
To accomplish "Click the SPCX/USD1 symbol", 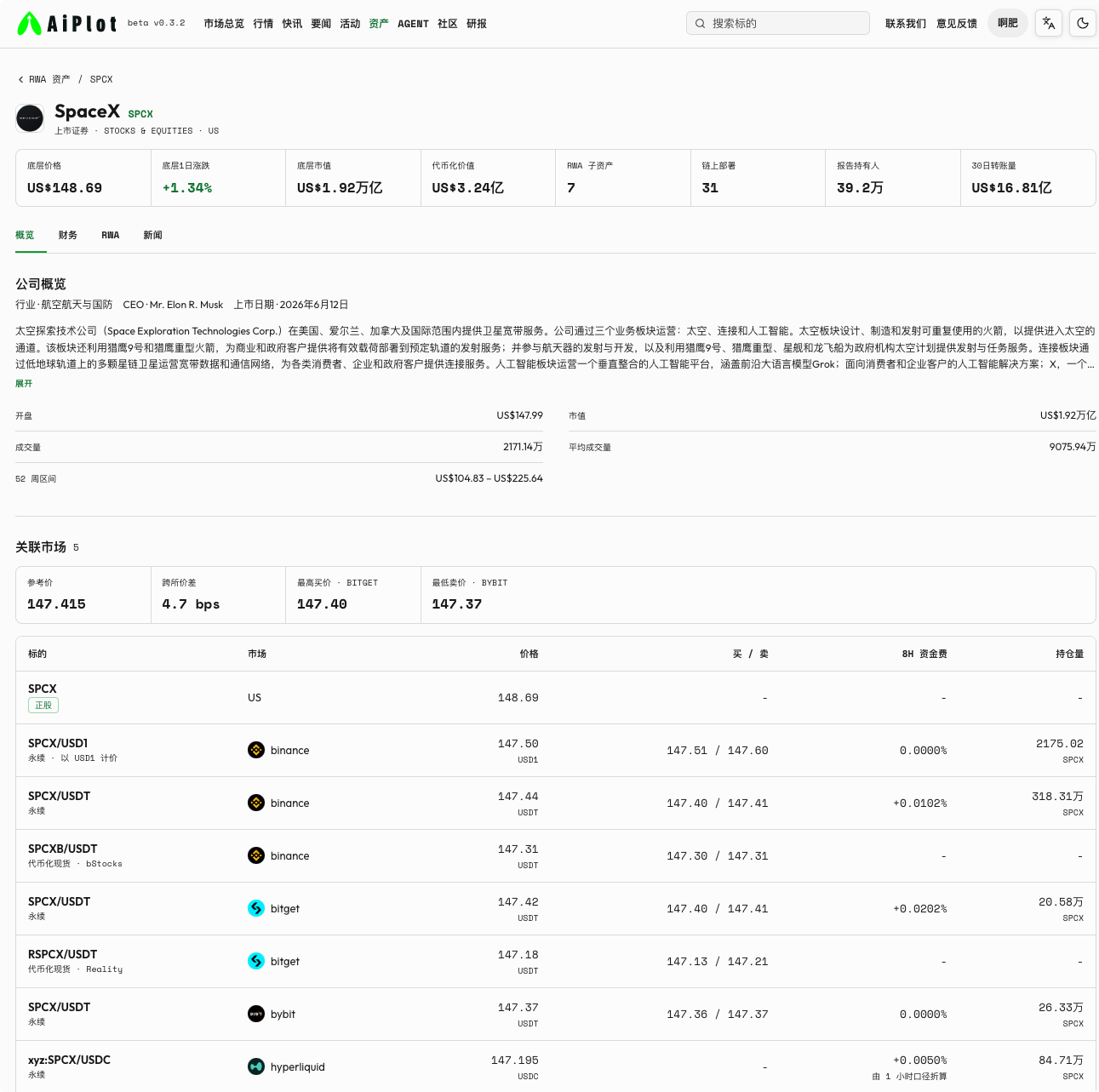I will pyautogui.click(x=58, y=743).
